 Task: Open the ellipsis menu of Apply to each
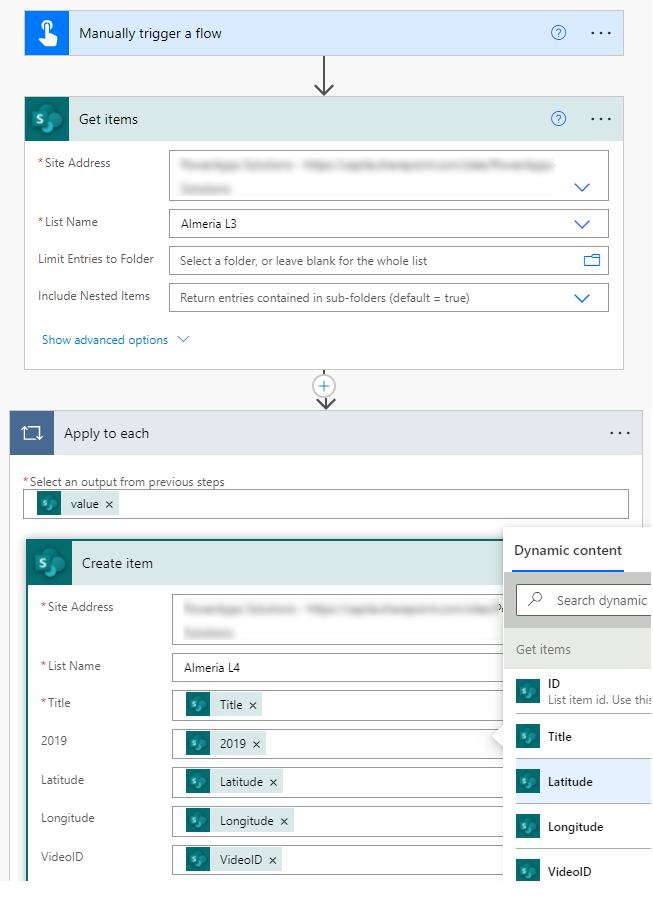(620, 433)
